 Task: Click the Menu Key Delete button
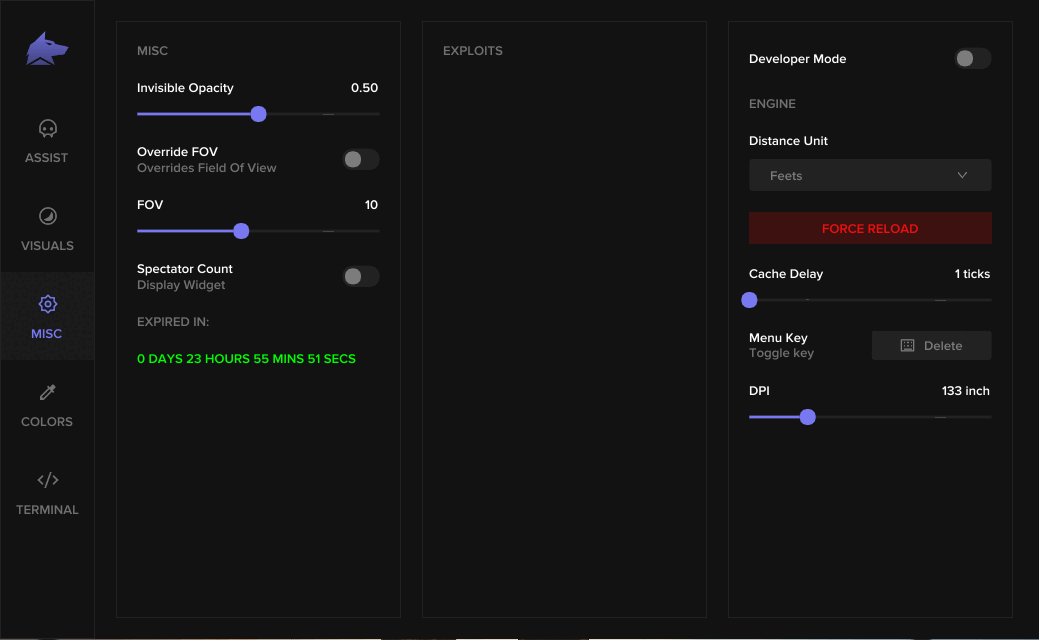pyautogui.click(x=931, y=346)
